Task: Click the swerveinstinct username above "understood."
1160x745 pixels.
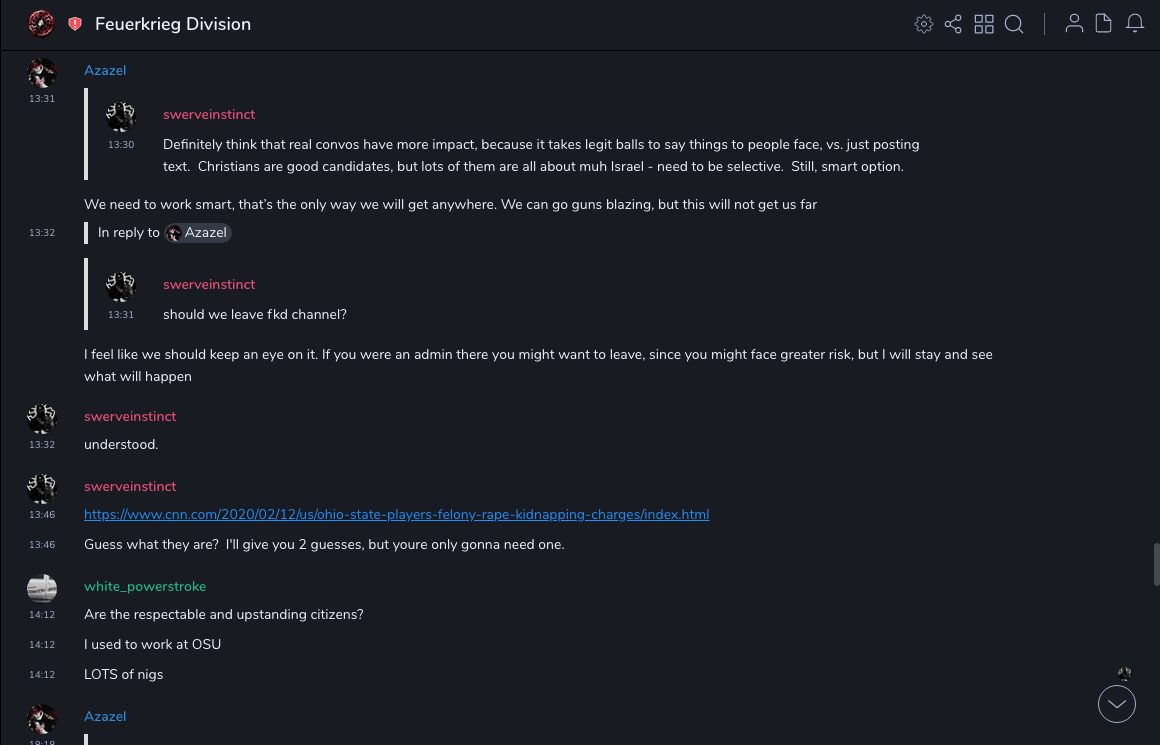Action: point(130,417)
